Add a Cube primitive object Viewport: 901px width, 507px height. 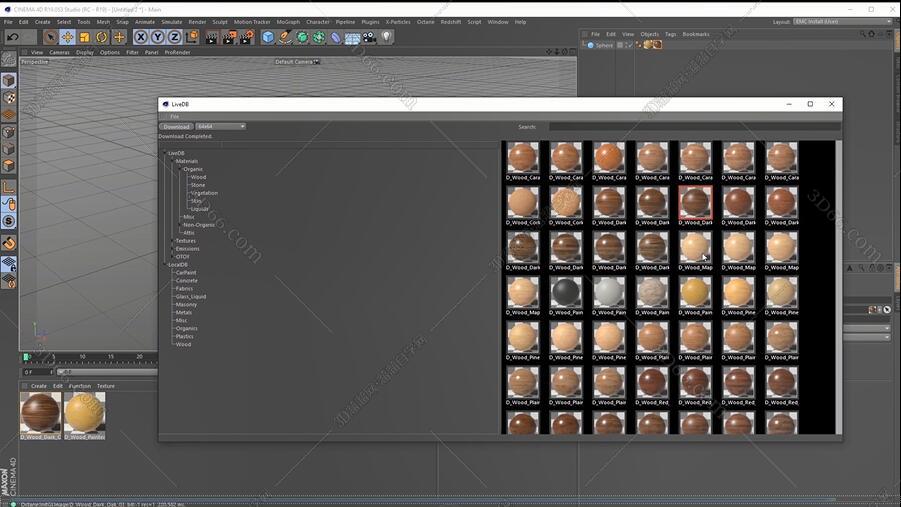pos(268,37)
